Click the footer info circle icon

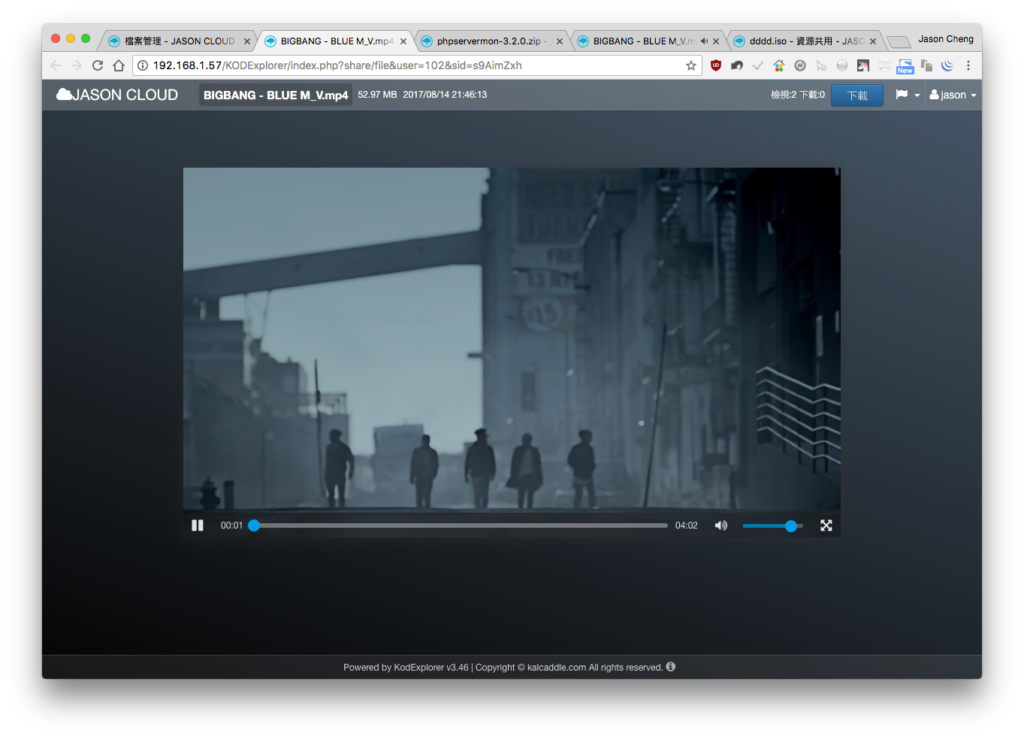tap(671, 667)
